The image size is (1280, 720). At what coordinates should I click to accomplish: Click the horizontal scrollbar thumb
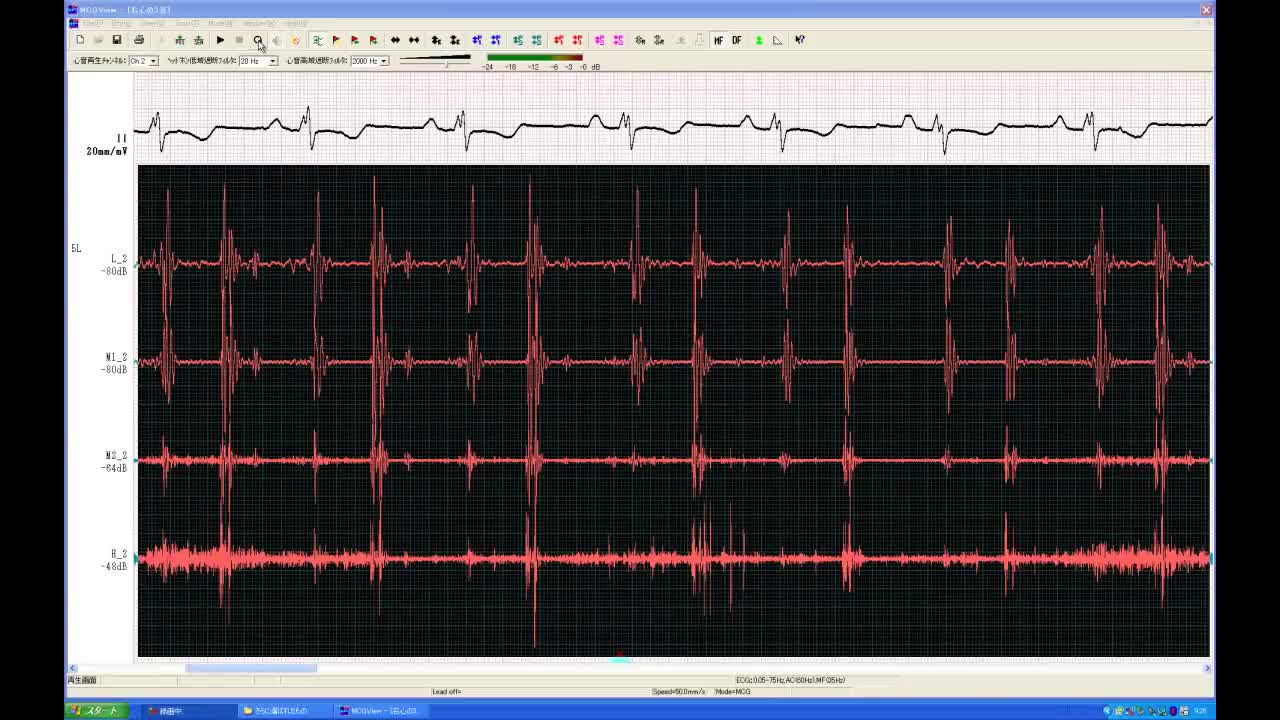pos(250,668)
